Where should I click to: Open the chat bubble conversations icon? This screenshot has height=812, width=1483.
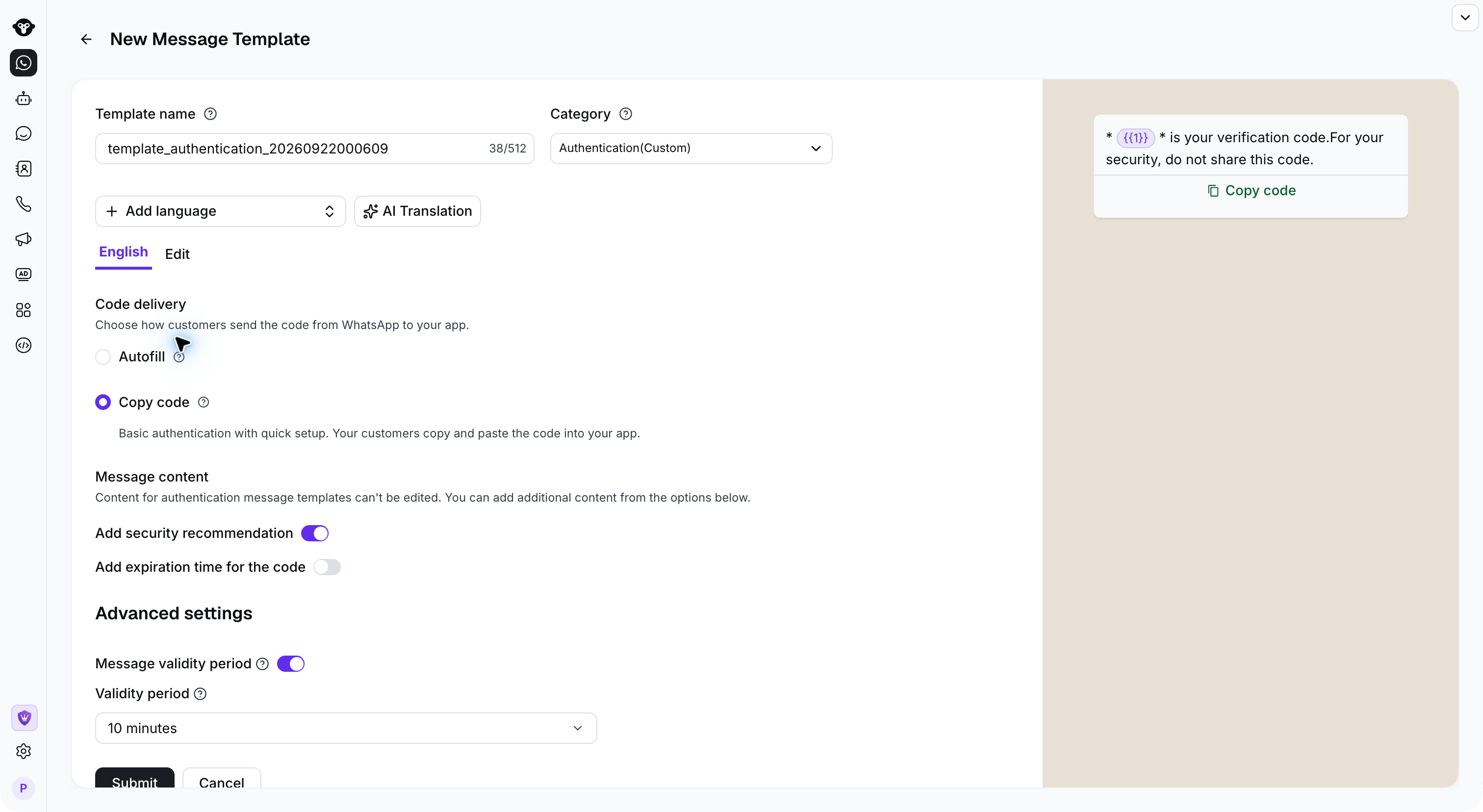(24, 133)
